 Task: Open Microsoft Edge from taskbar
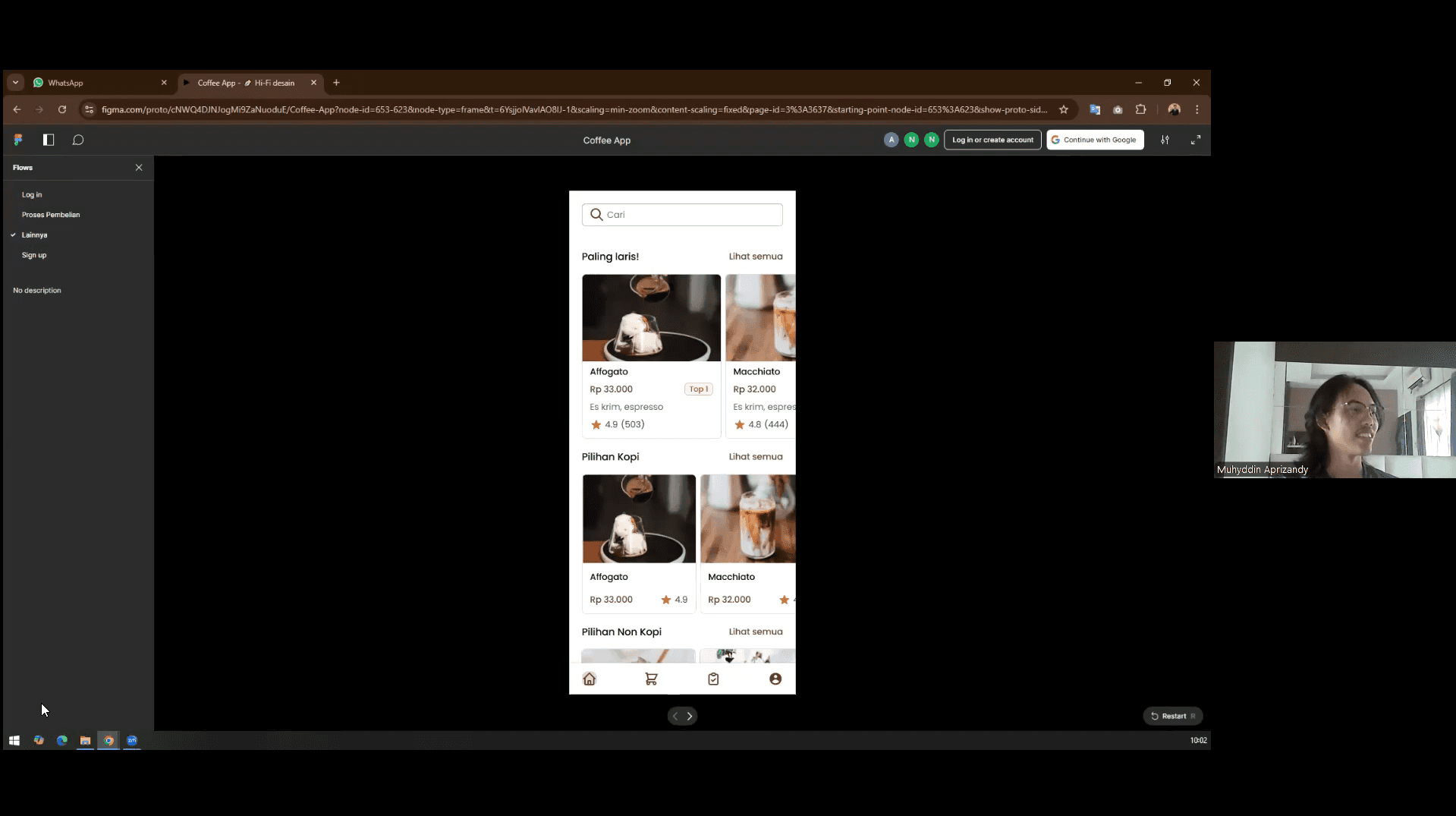coord(62,740)
